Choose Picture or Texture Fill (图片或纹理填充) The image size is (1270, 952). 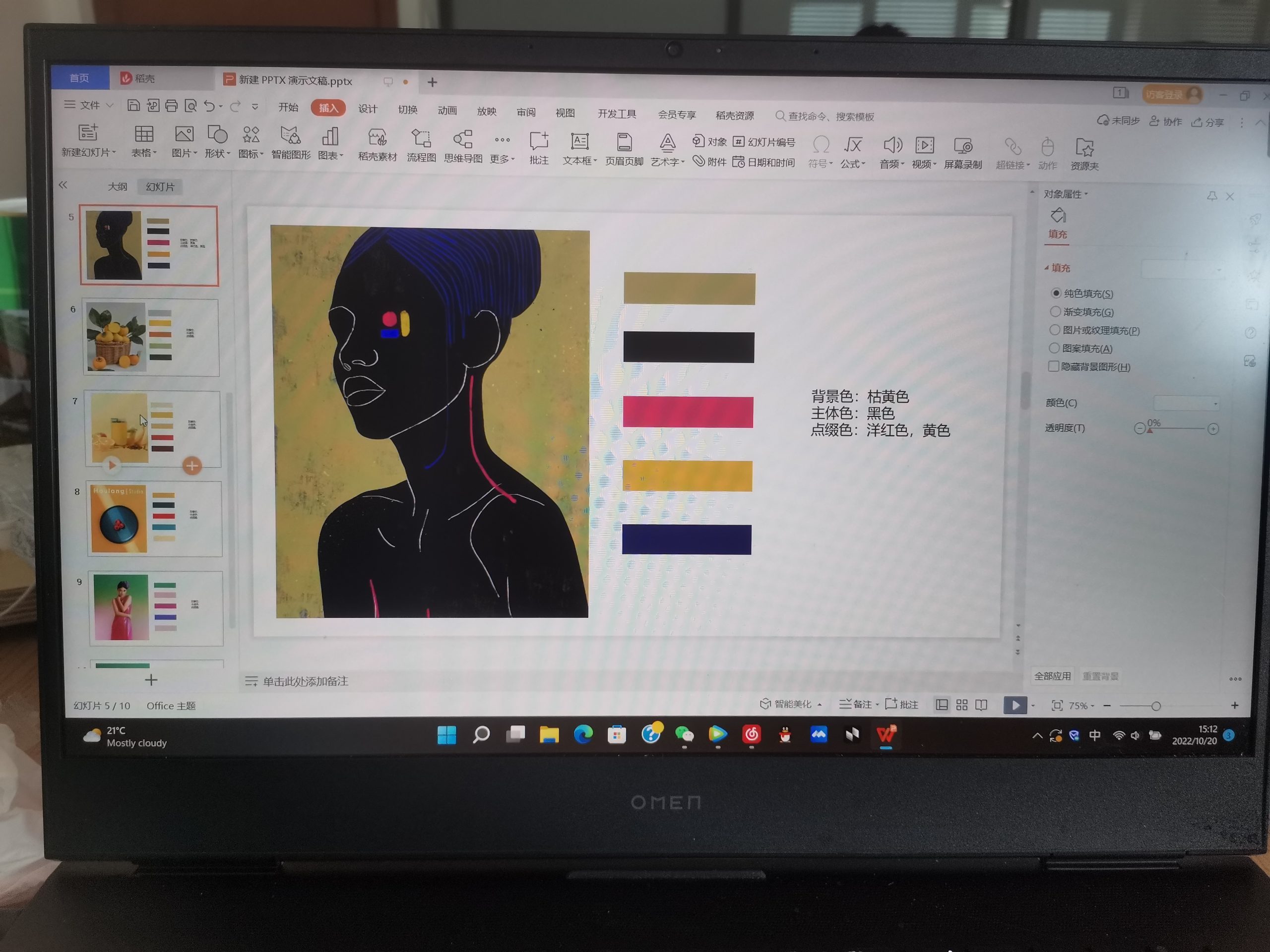(1055, 330)
